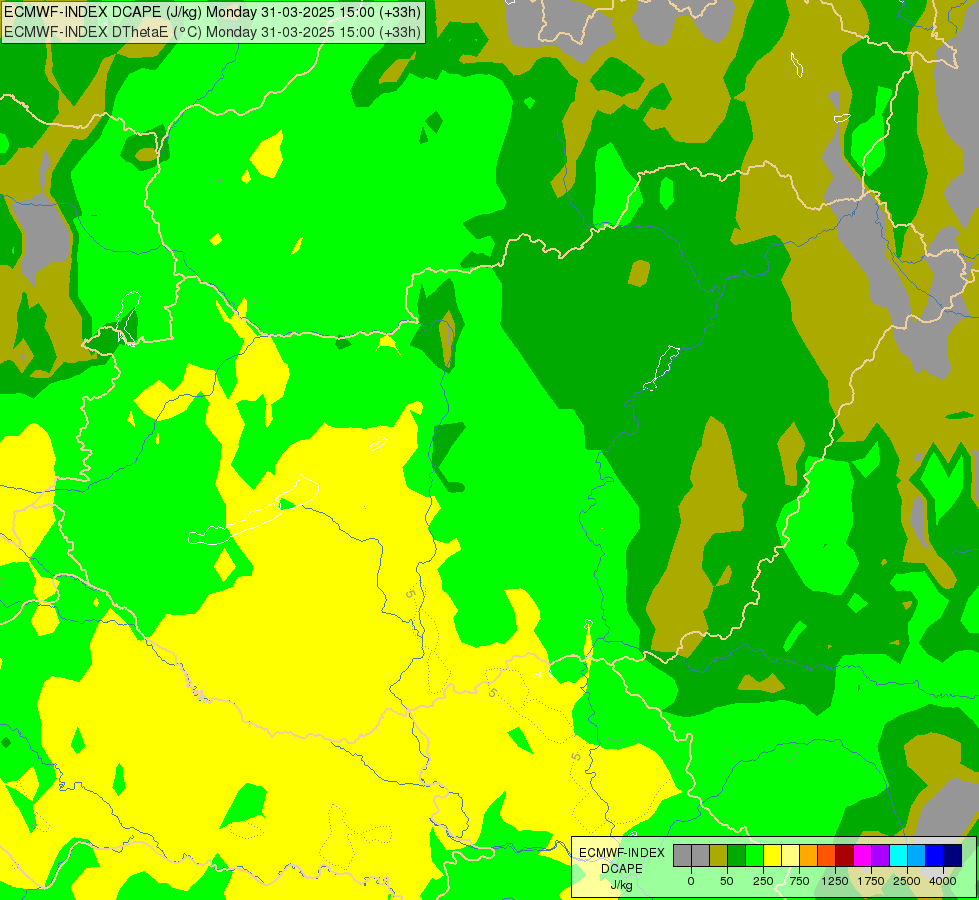Click the DCAPE title line in the header
Screen dimensions: 979x900
(x=212, y=12)
